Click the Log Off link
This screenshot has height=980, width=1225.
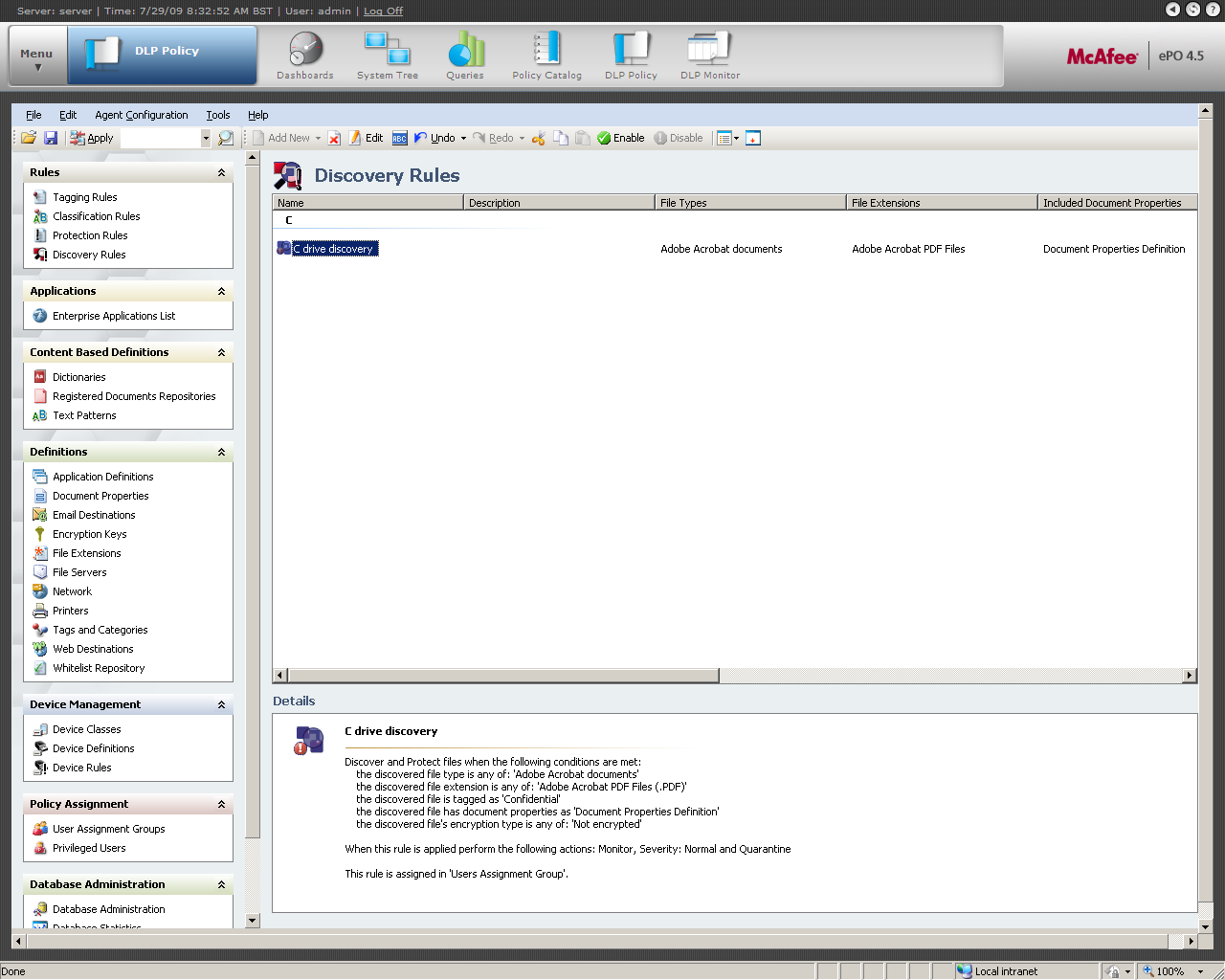click(x=383, y=11)
